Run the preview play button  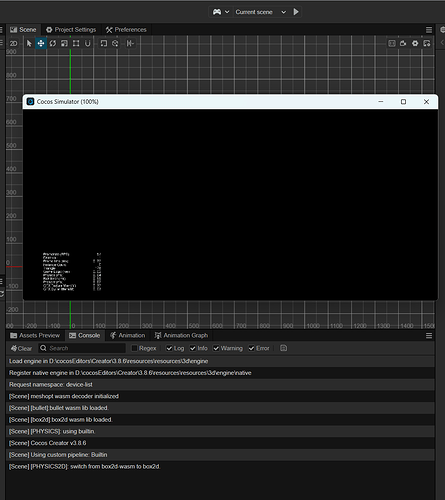pyautogui.click(x=296, y=12)
